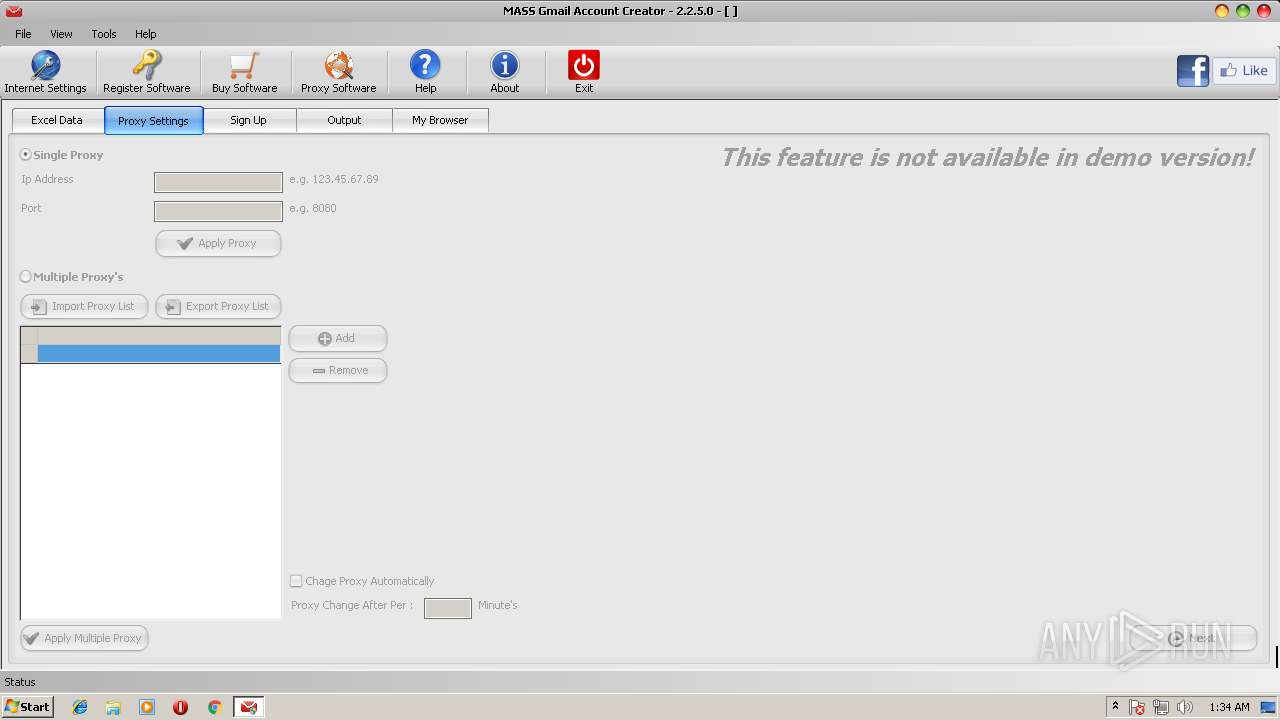Open the Help menu in the menu bar
This screenshot has width=1280, height=720.
146,34
